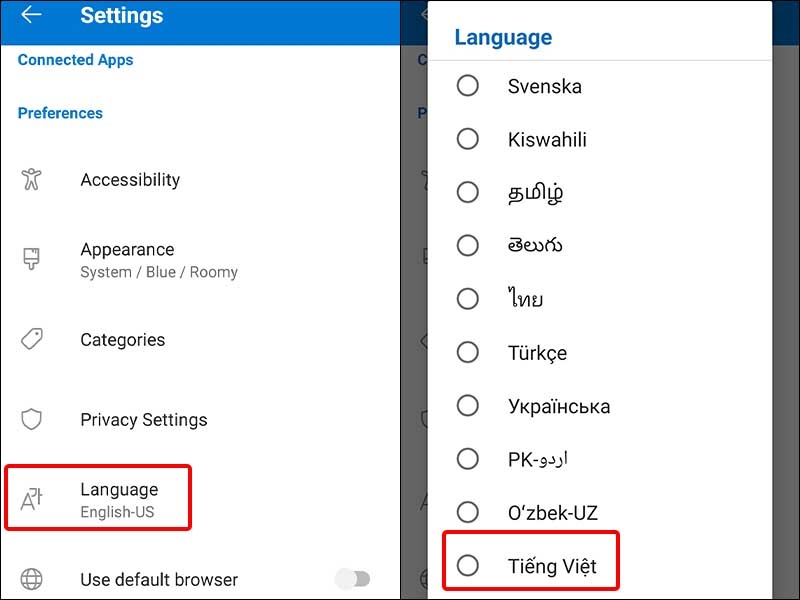Open Privacy Settings
Viewport: 800px width, 600px height.
click(144, 420)
